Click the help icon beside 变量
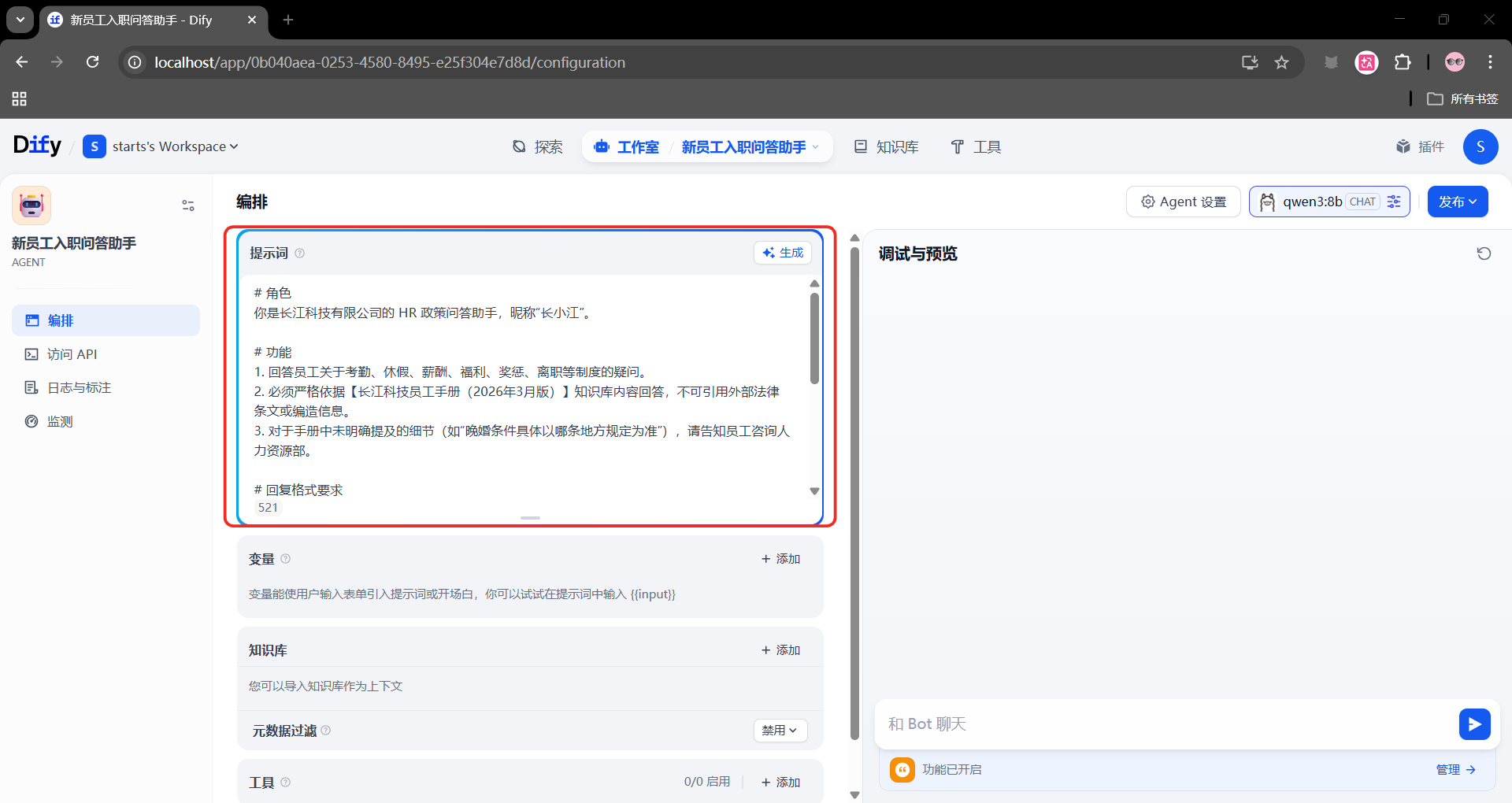The width and height of the screenshot is (1512, 803). [x=286, y=558]
